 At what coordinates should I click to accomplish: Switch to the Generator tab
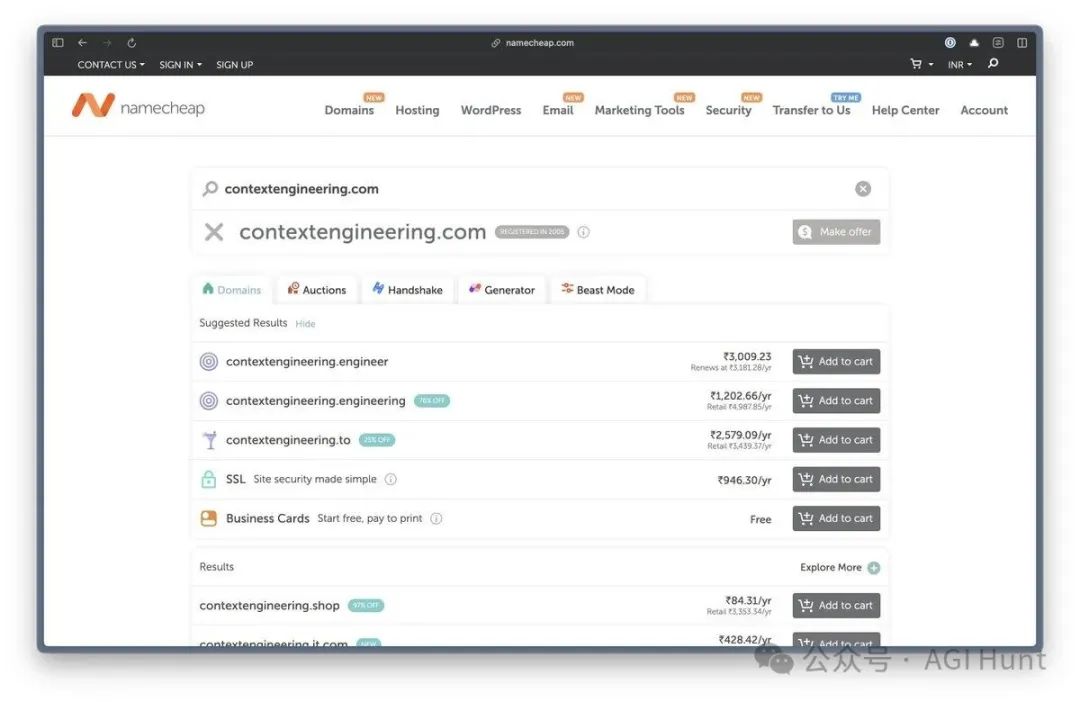pos(502,290)
